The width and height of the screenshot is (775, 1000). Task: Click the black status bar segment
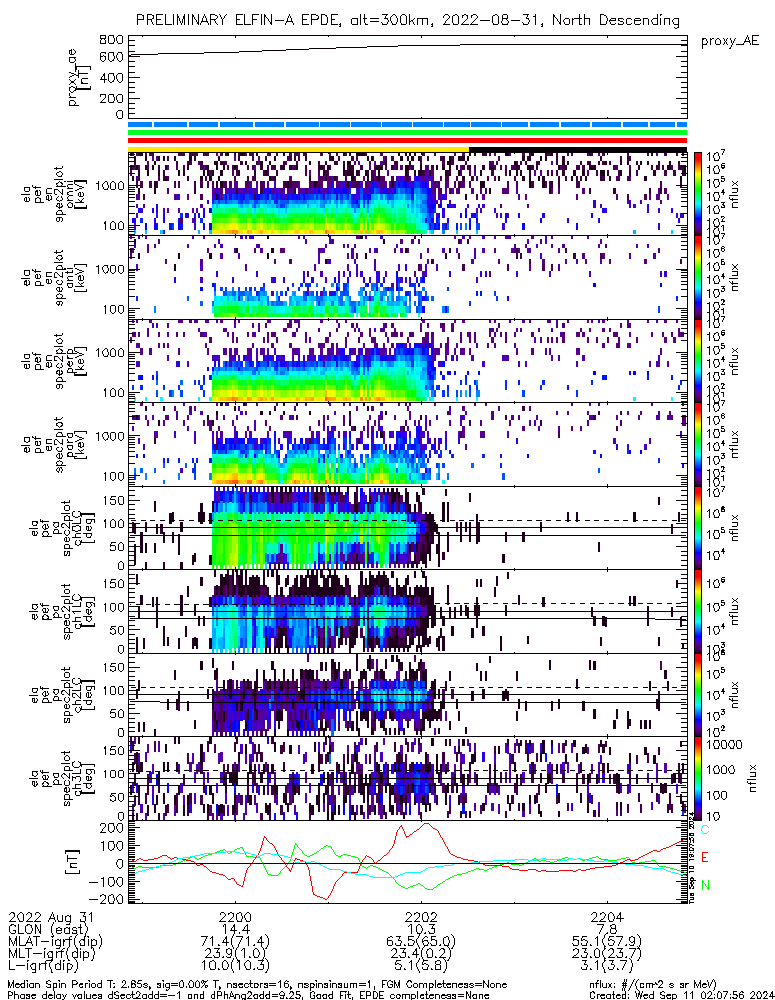click(x=578, y=149)
